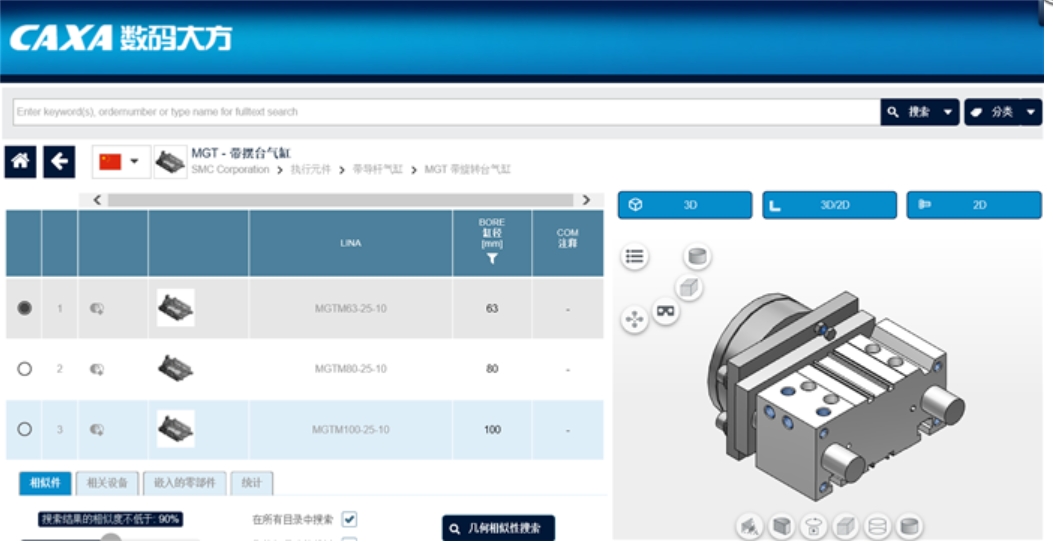Click the 分类 category button
1053x546 pixels.
(993, 112)
